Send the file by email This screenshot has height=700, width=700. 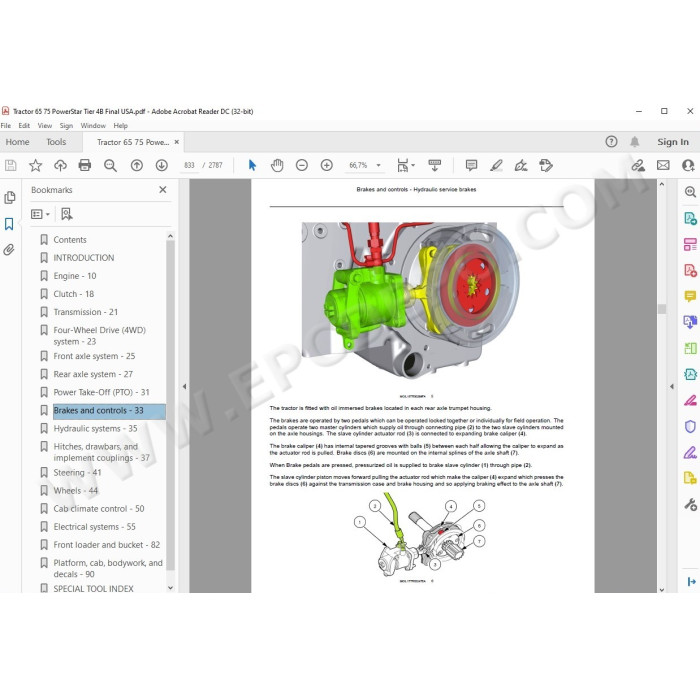(x=663, y=166)
